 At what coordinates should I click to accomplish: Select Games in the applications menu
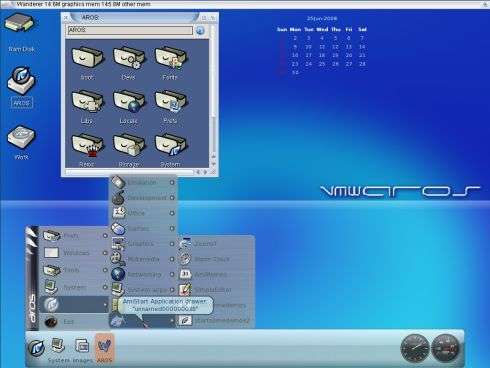click(x=143, y=229)
